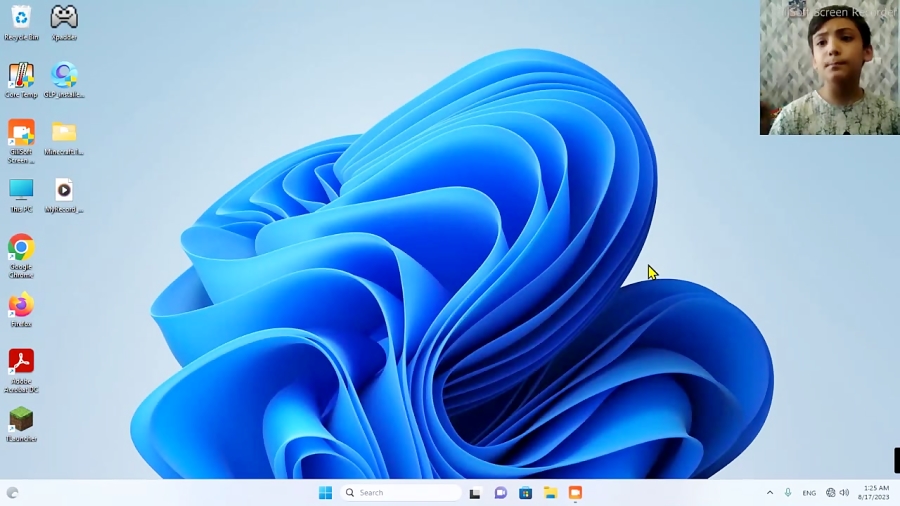Open File Explorer from the taskbar

tap(550, 493)
